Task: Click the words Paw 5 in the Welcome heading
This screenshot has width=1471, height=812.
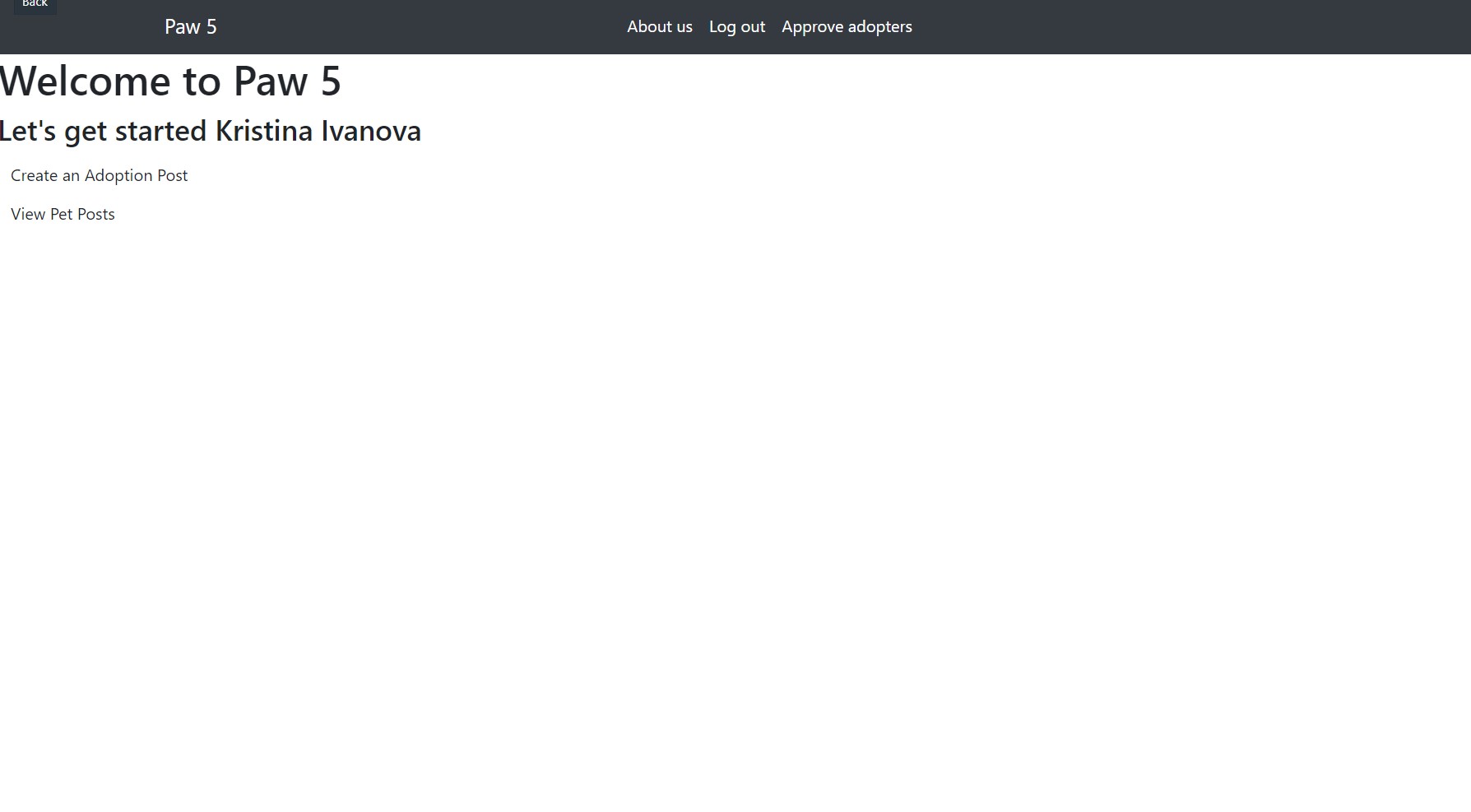Action: tap(286, 81)
